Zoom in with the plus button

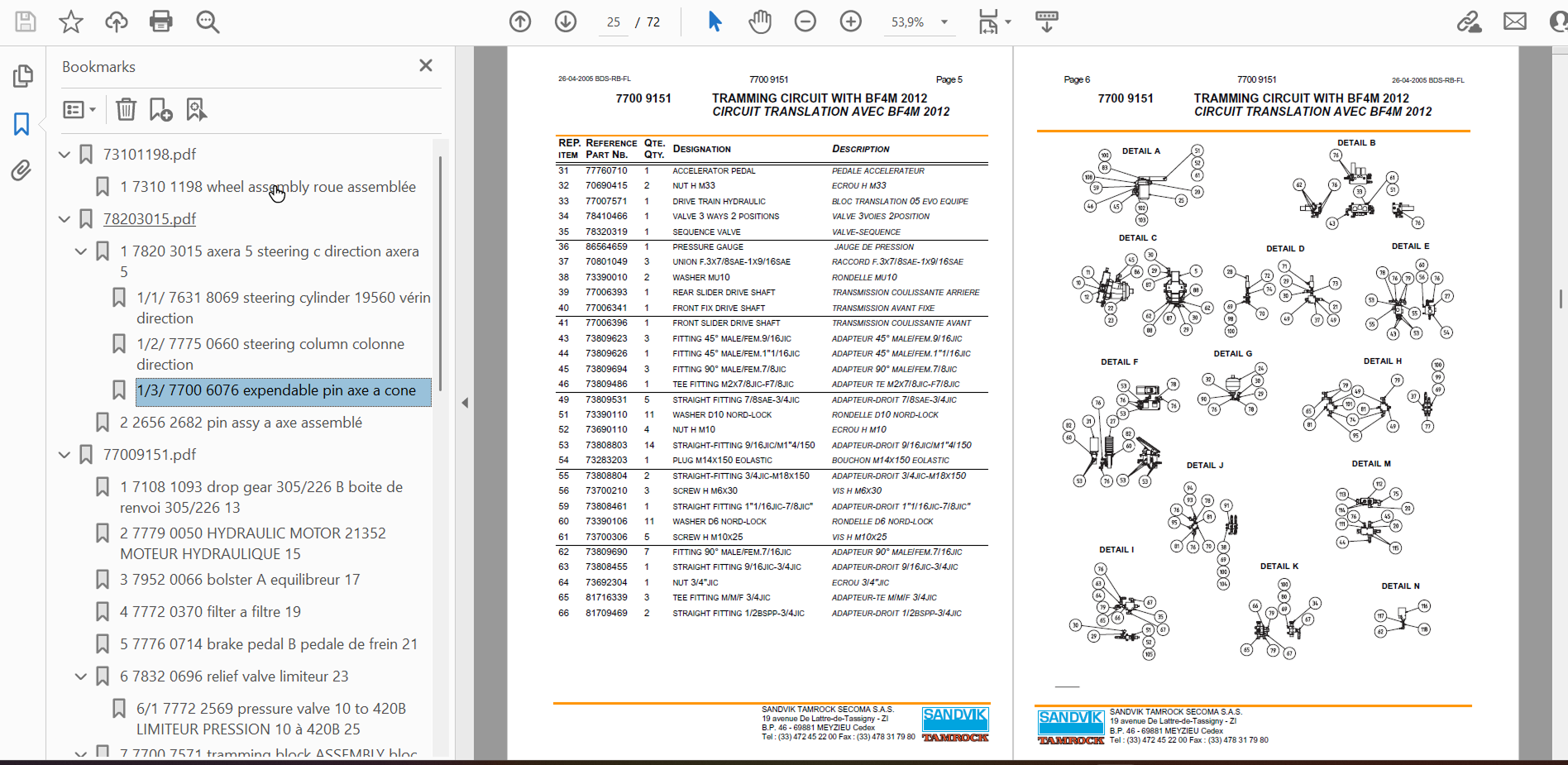(851, 22)
